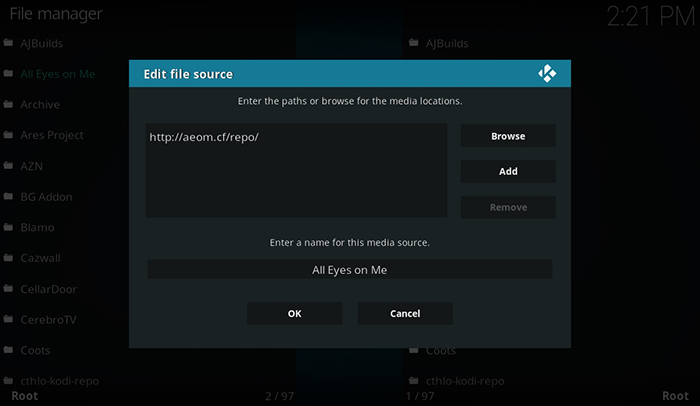The image size is (700, 406).
Task: Click the Kodi logo in dialog header
Action: tap(547, 74)
